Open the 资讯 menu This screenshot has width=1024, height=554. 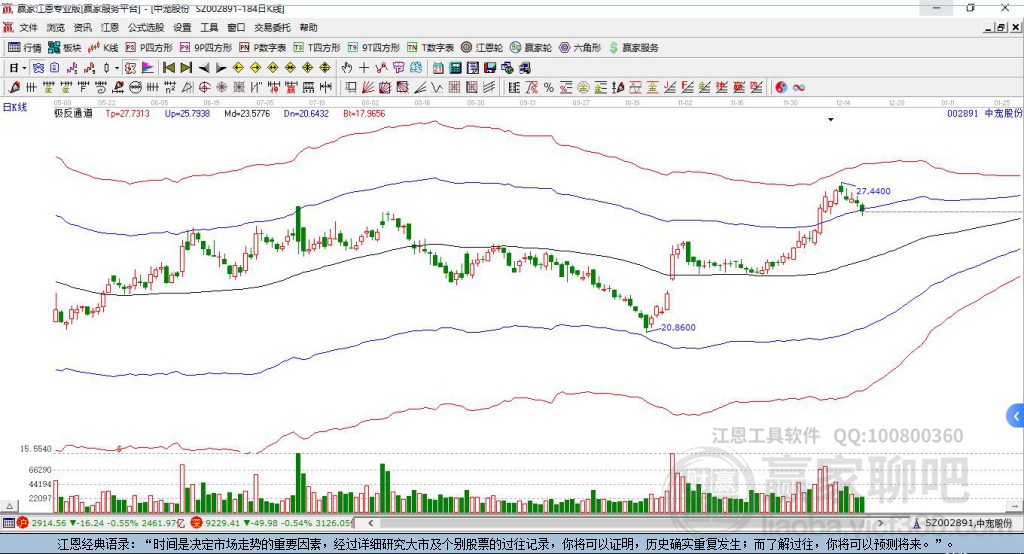[82, 27]
